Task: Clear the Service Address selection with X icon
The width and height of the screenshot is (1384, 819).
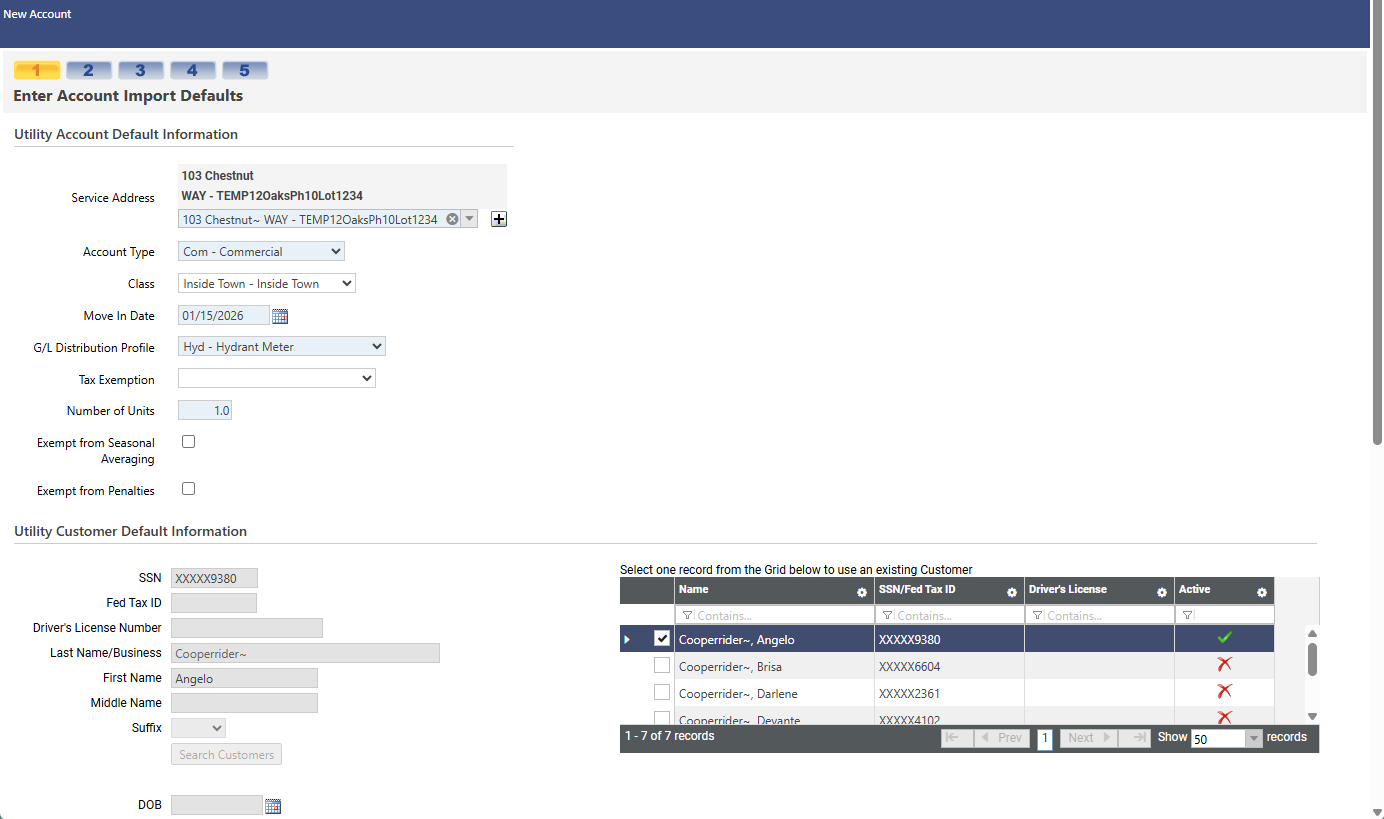Action: 452,219
